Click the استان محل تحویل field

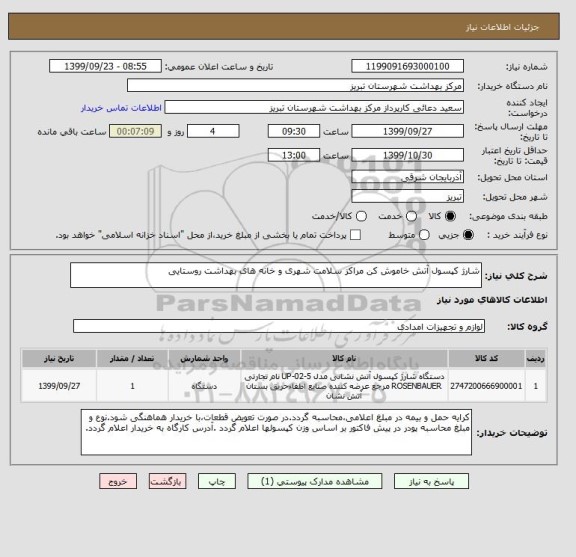(407, 177)
